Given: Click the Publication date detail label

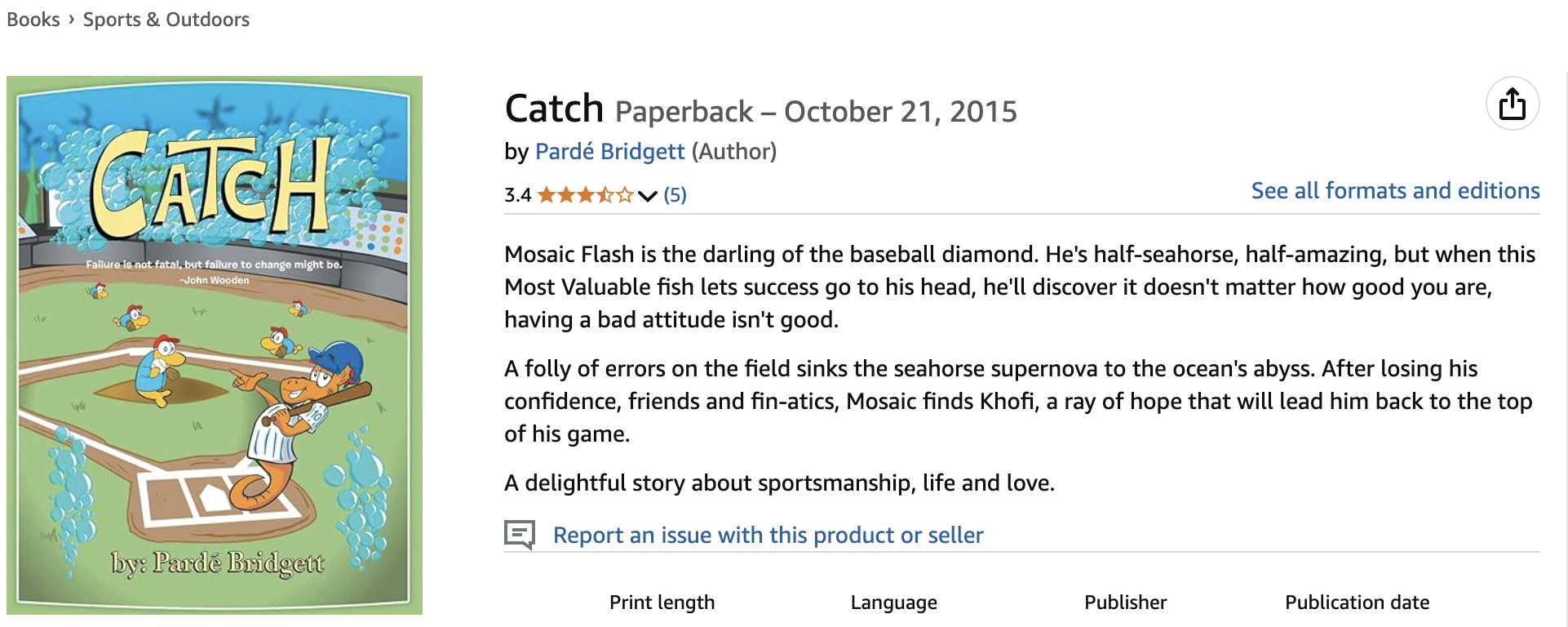Looking at the screenshot, I should (x=1357, y=603).
